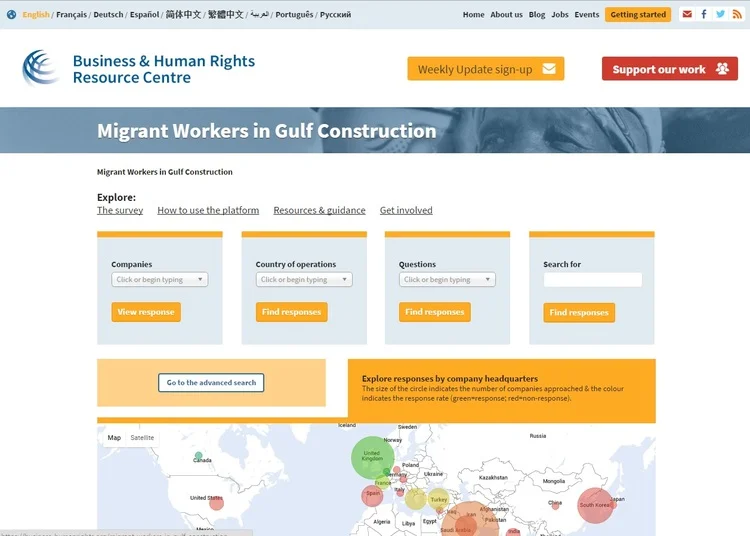Switch language to Arabic
The width and height of the screenshot is (750, 536).
[259, 15]
